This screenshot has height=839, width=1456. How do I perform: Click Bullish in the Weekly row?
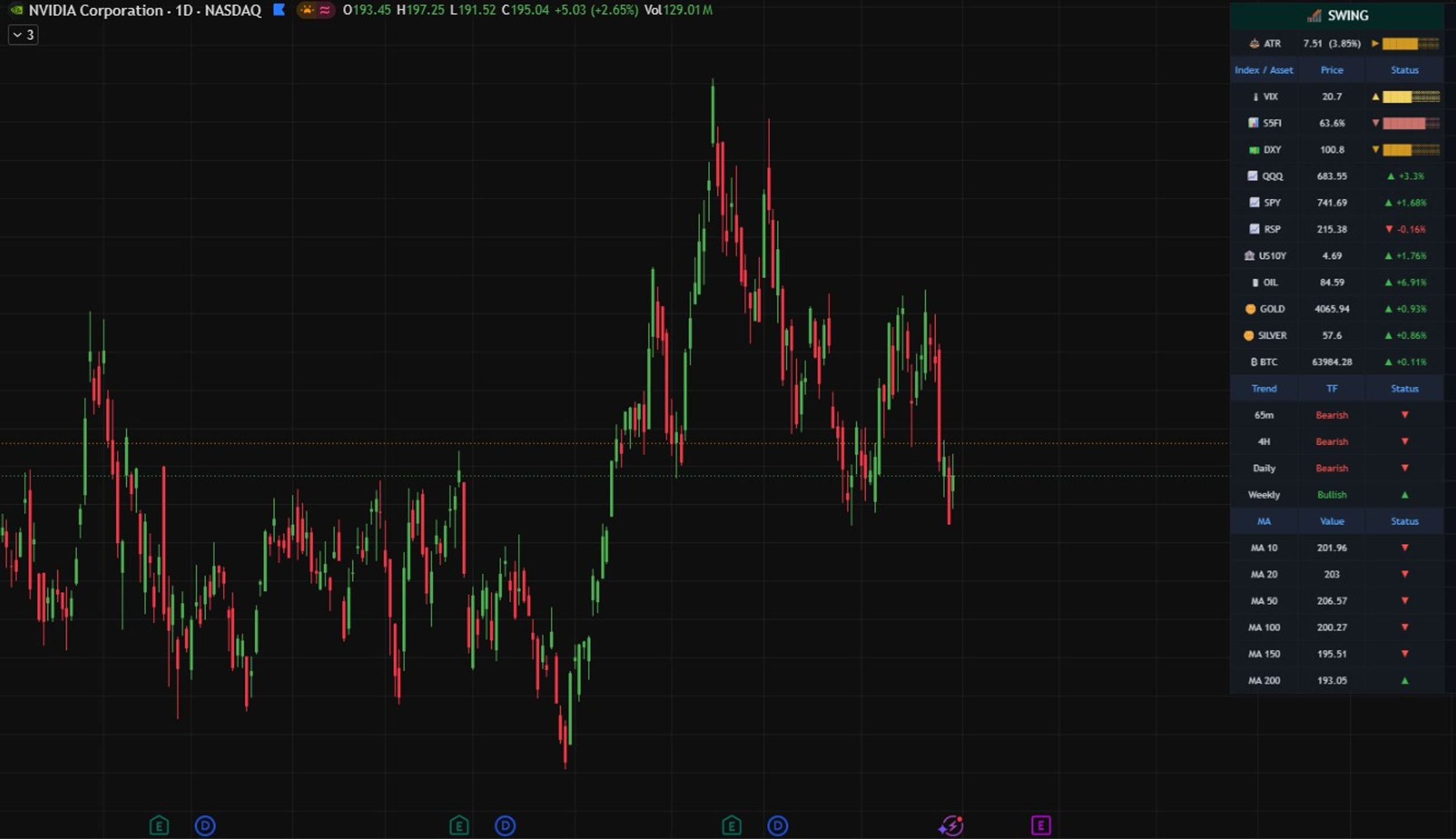click(1332, 495)
